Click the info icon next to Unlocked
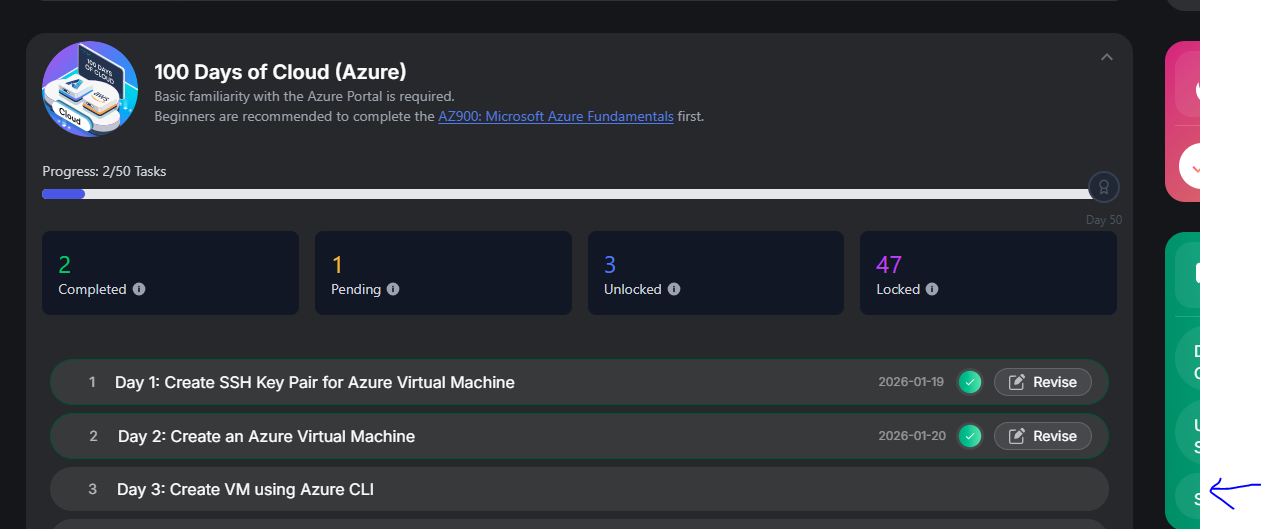Image resolution: width=1261 pixels, height=529 pixels. coord(674,289)
